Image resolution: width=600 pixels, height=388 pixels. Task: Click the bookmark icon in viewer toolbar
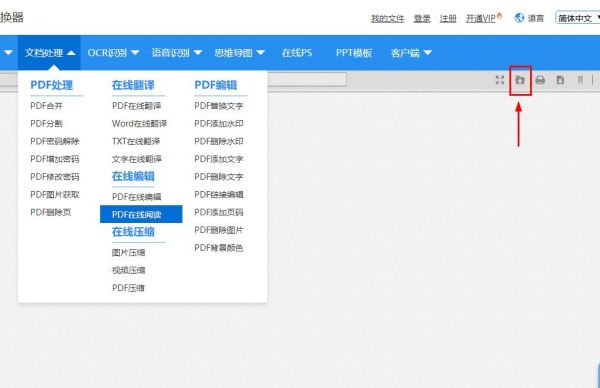coord(580,80)
